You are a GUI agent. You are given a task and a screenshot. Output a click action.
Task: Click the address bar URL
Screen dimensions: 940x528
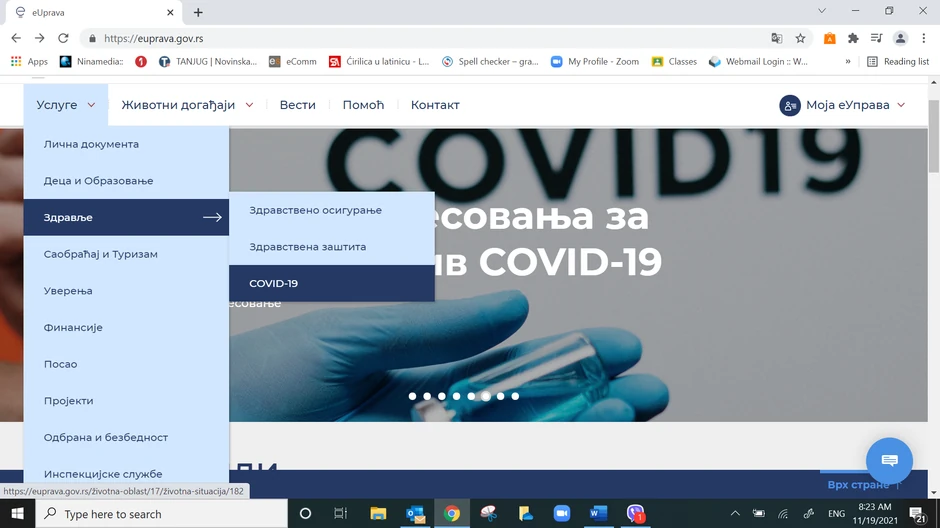[x=153, y=38]
